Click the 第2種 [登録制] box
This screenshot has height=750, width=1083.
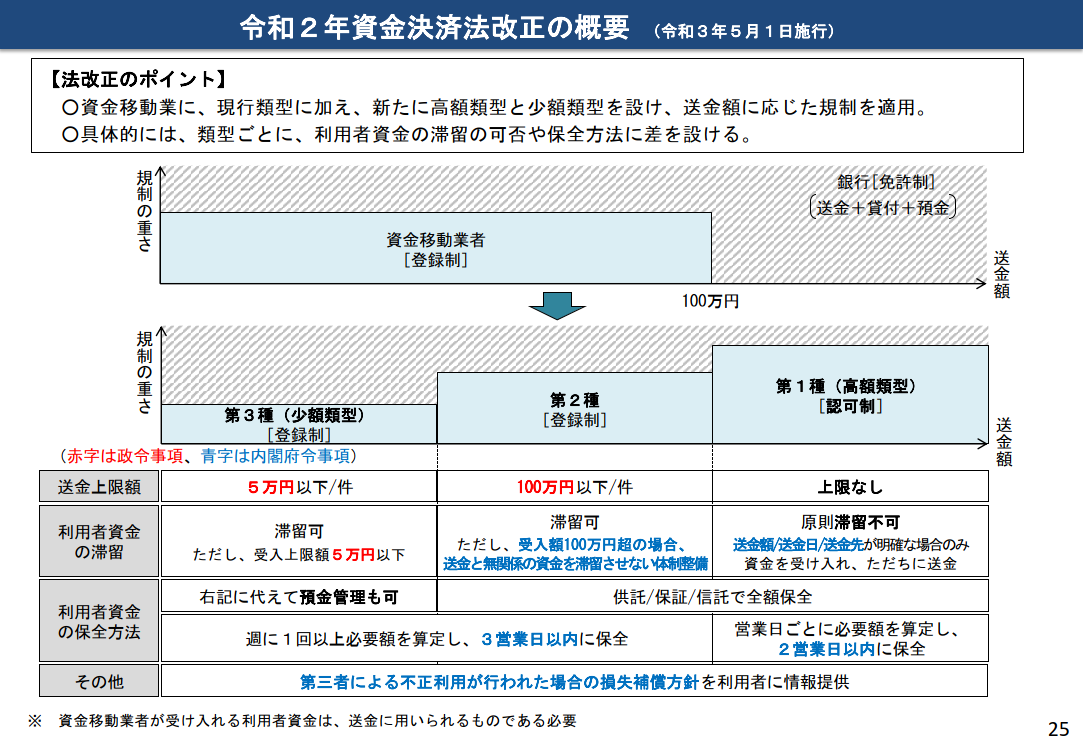(x=575, y=408)
